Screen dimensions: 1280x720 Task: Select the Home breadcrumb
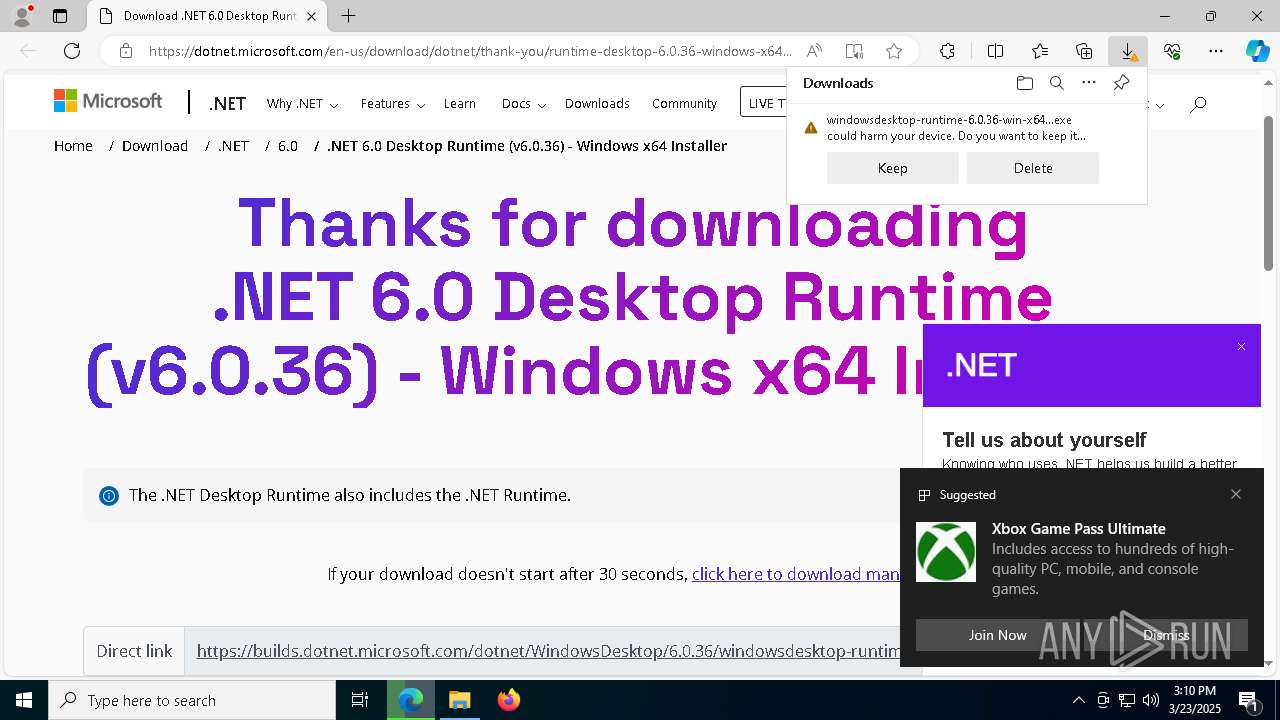pos(73,146)
